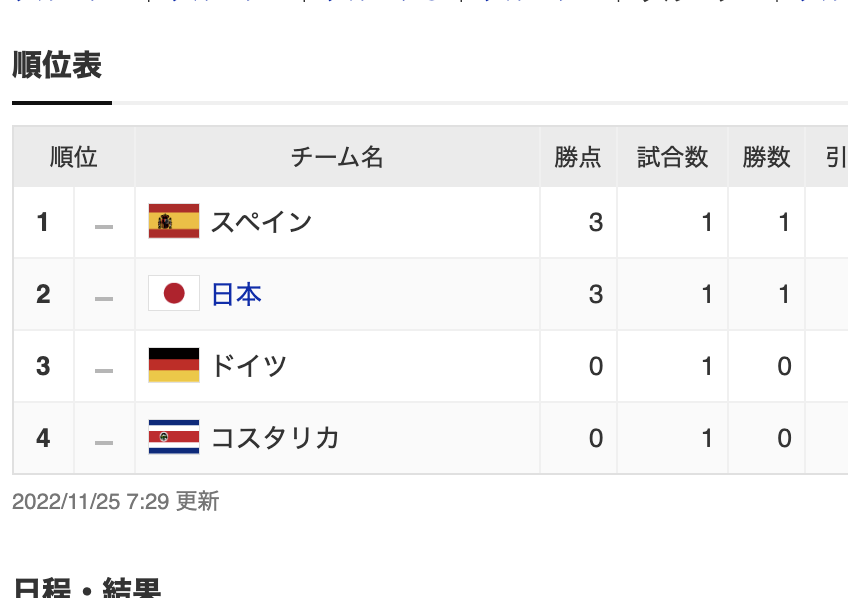Viewport: 848px width, 598px height.
Task: Click the rank change dash beside Spain
Action: (x=104, y=227)
